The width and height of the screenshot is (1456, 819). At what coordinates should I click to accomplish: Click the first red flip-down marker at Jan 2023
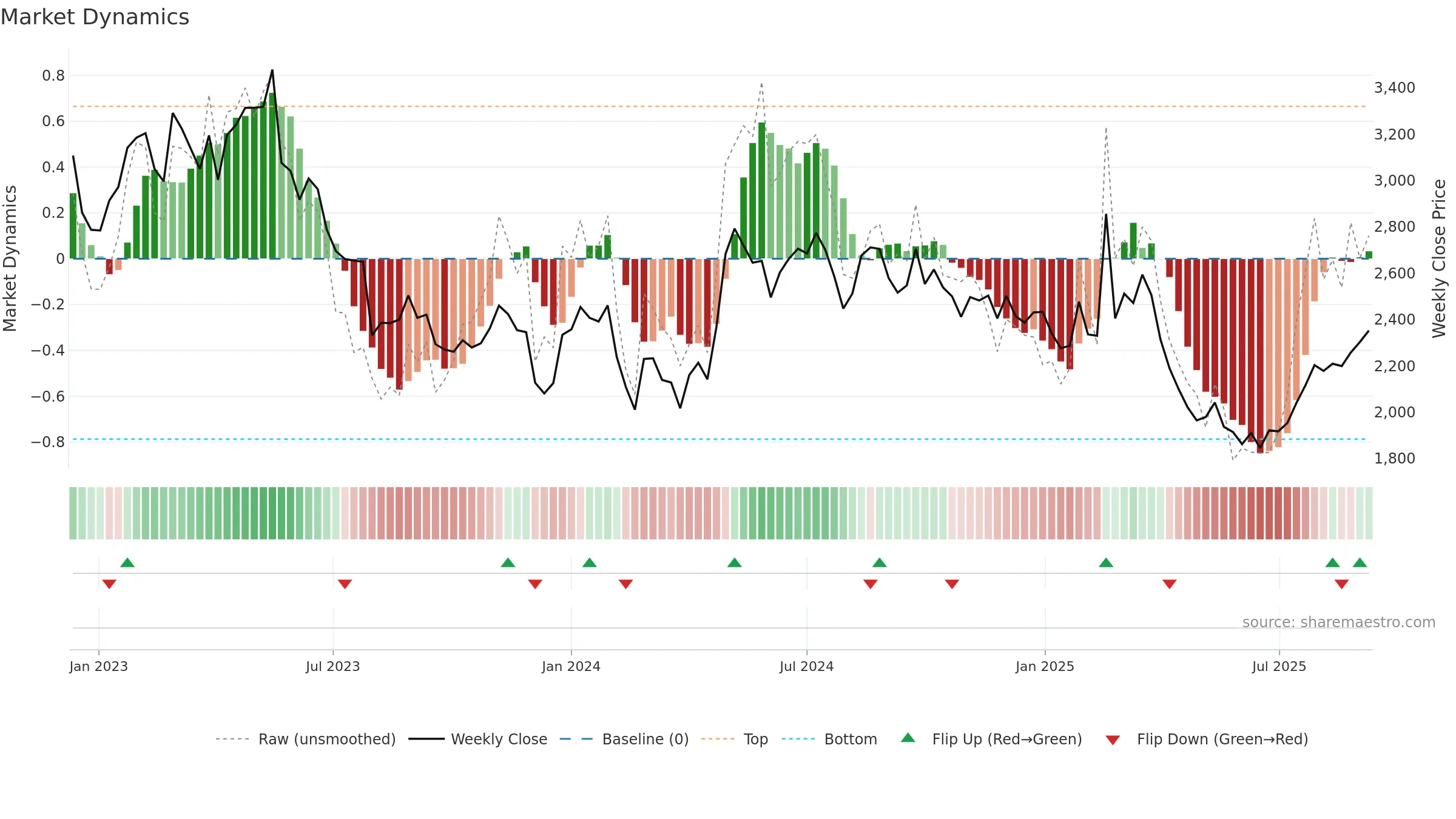pyautogui.click(x=109, y=584)
